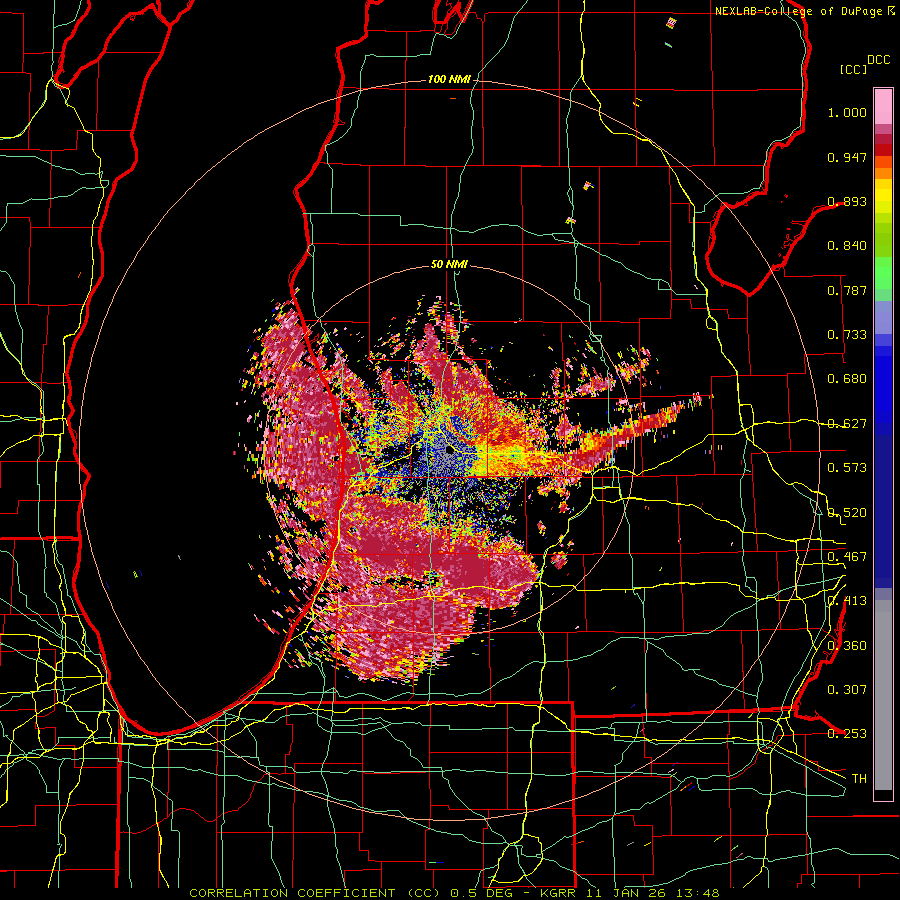This screenshot has height=900, width=900.
Task: Click the 0.947 value on the color scale
Action: pos(847,157)
